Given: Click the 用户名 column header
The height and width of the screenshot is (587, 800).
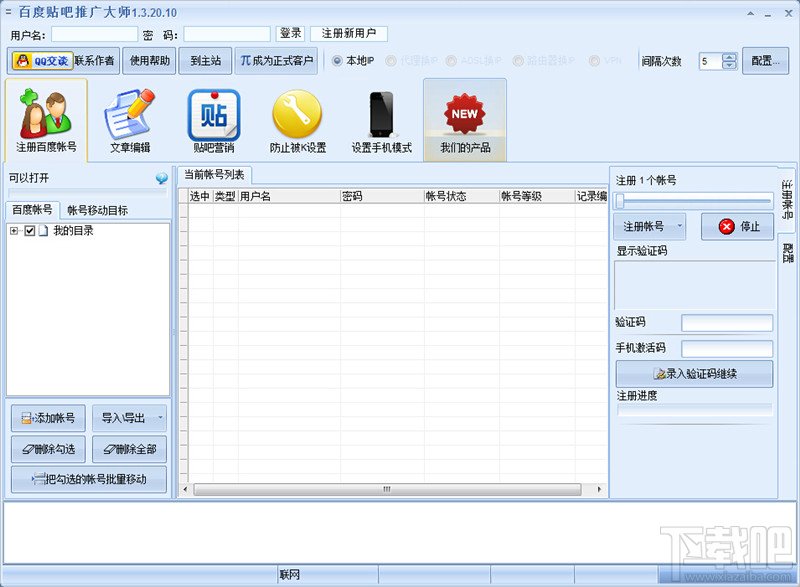Looking at the screenshot, I should [x=289, y=196].
